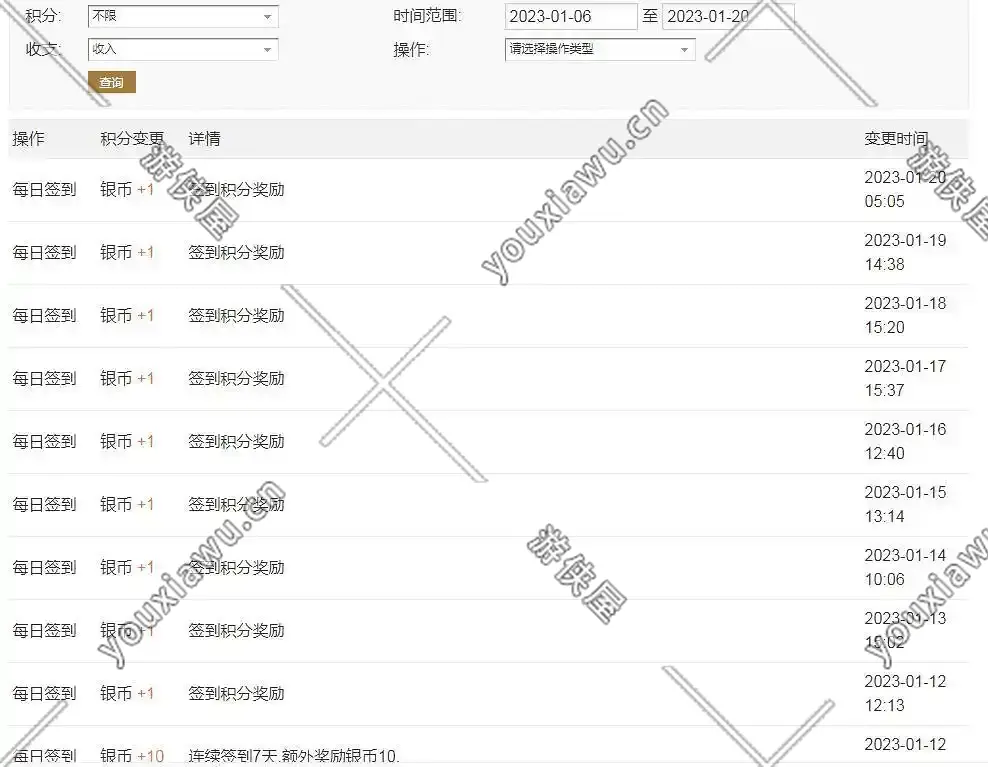Click 银币 +1 in the 2023-01-17 row

(127, 379)
